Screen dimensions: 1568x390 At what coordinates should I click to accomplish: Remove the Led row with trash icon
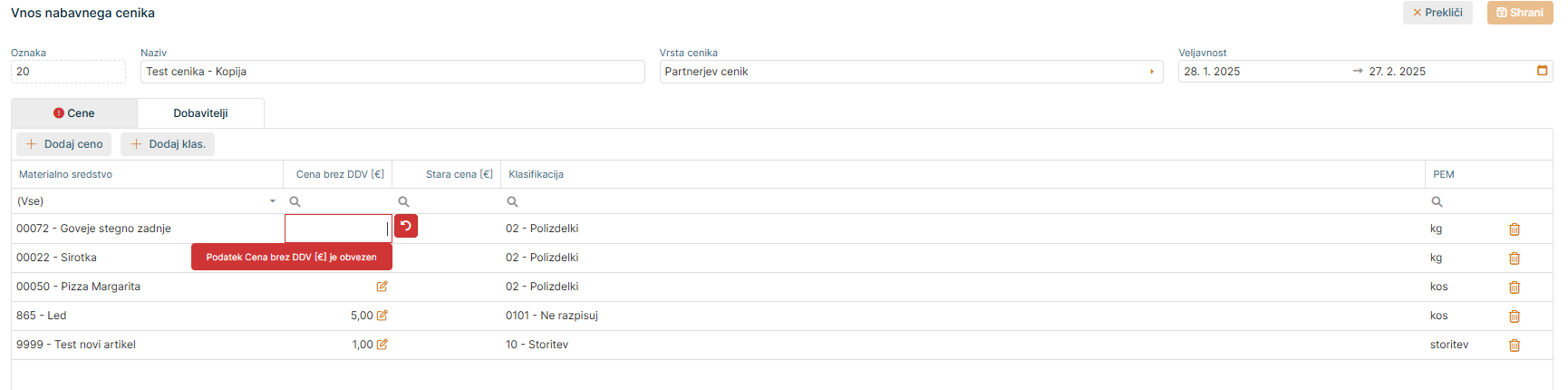[x=1514, y=317]
